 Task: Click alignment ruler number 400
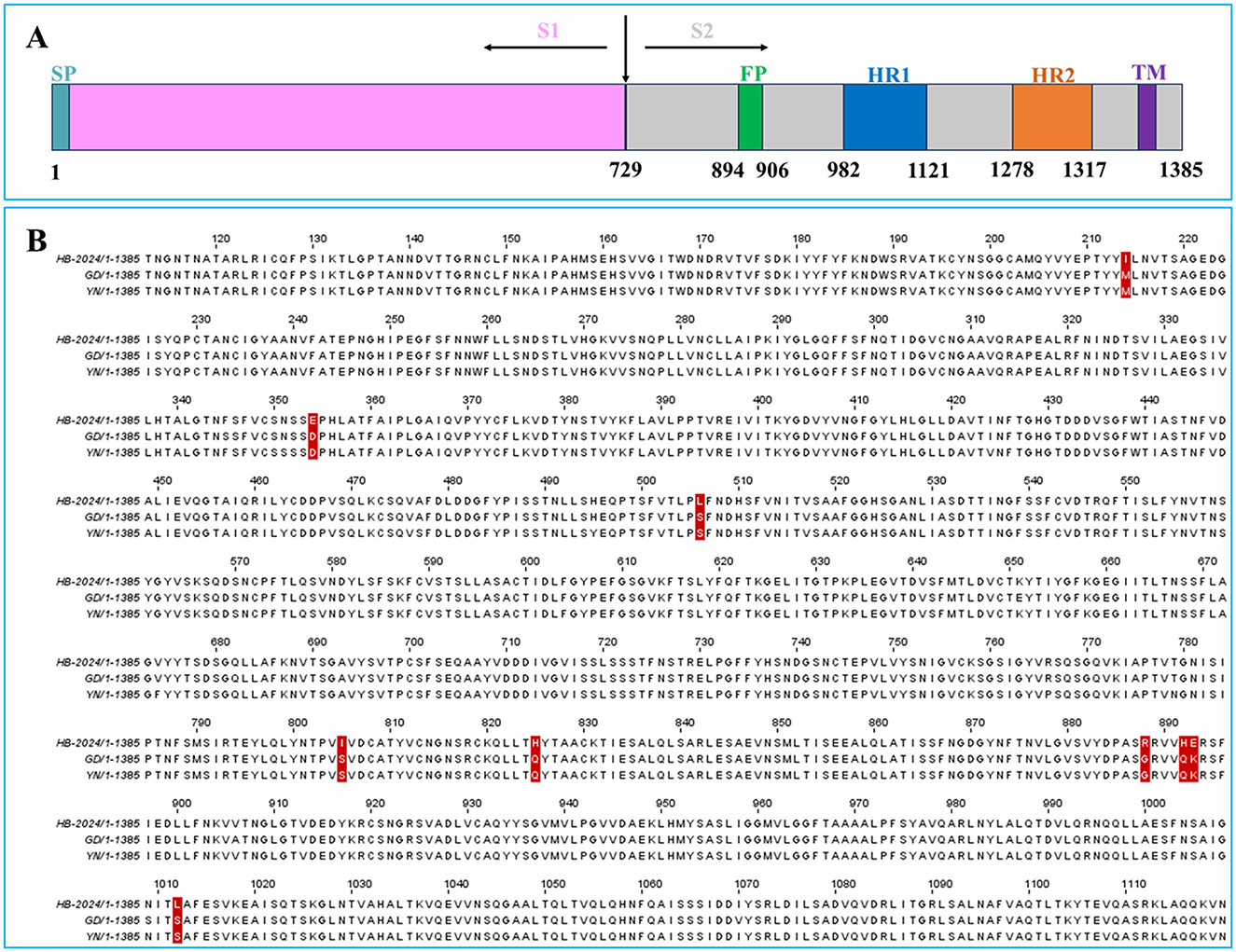tap(762, 400)
